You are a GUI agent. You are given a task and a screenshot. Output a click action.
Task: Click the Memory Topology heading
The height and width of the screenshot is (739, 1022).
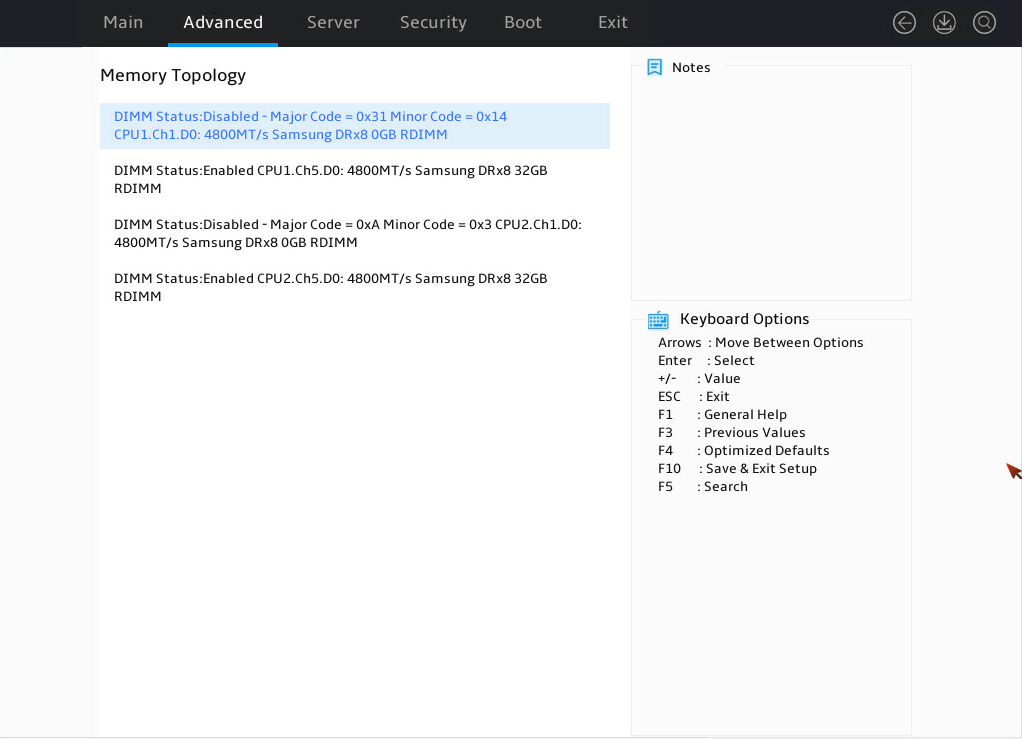click(173, 76)
